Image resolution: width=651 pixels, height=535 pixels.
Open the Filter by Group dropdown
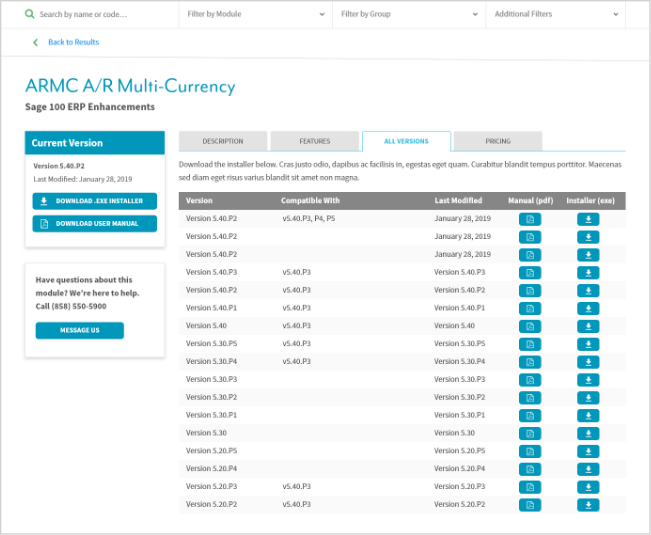(409, 14)
